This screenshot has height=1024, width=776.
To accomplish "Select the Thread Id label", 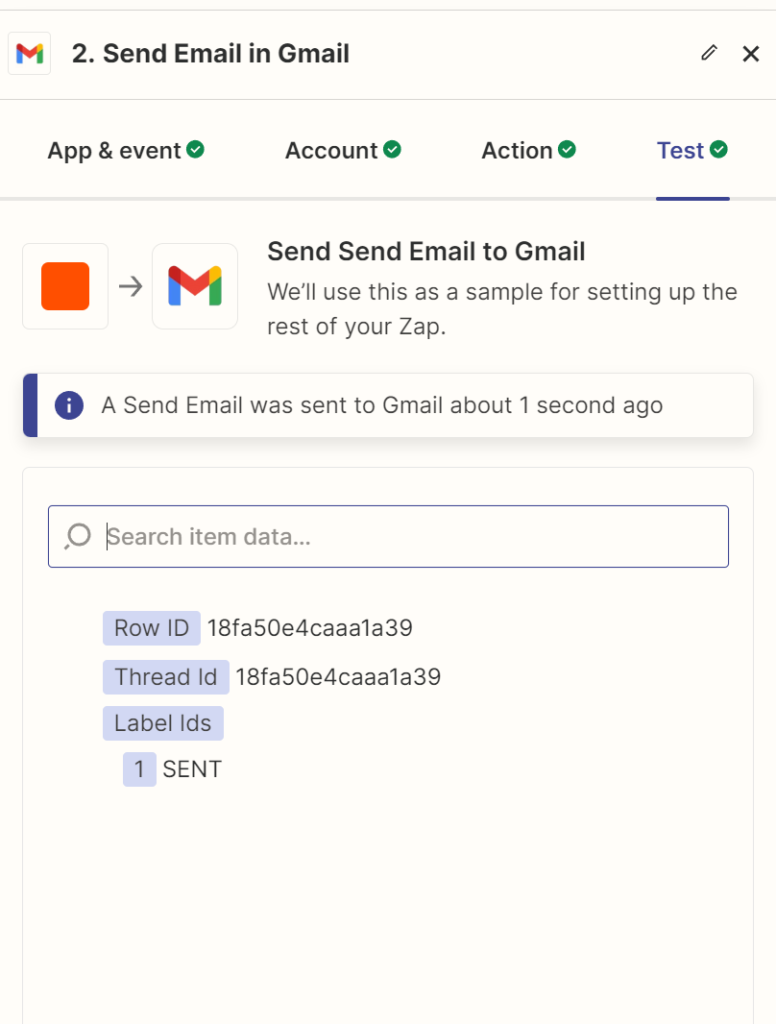I will point(165,677).
